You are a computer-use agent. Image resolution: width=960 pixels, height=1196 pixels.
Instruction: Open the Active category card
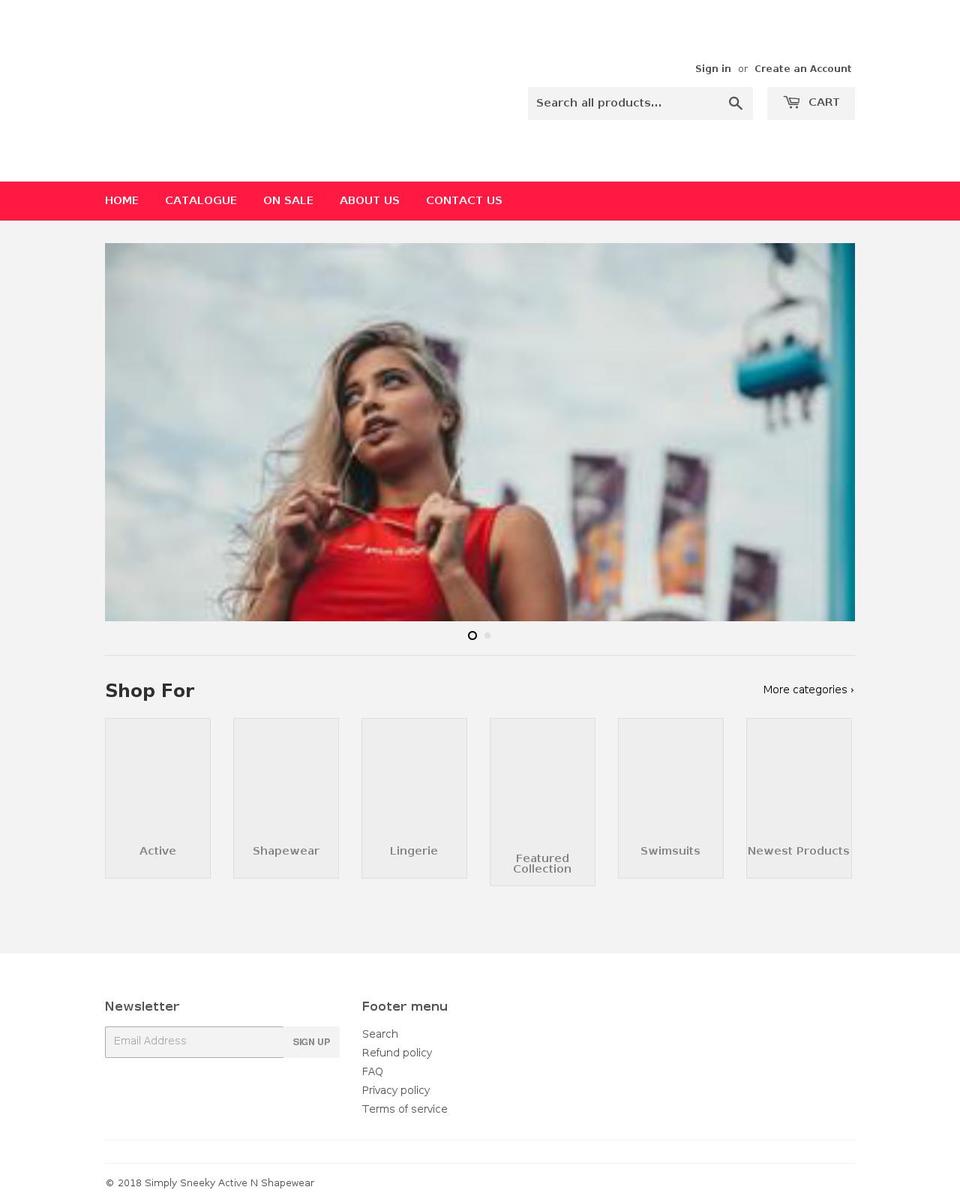(158, 798)
